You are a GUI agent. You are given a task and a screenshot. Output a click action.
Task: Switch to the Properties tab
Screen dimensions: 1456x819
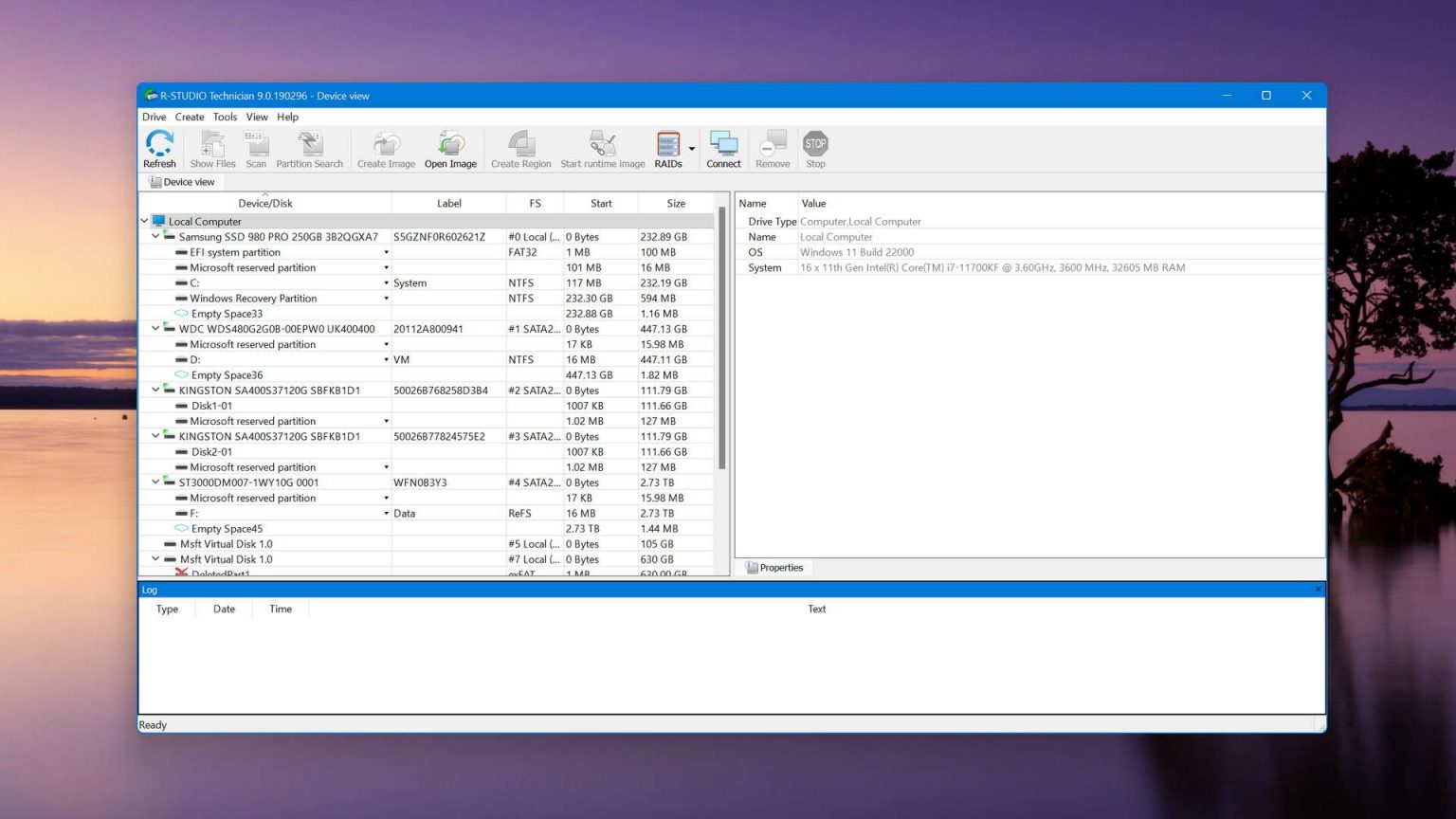click(x=776, y=567)
